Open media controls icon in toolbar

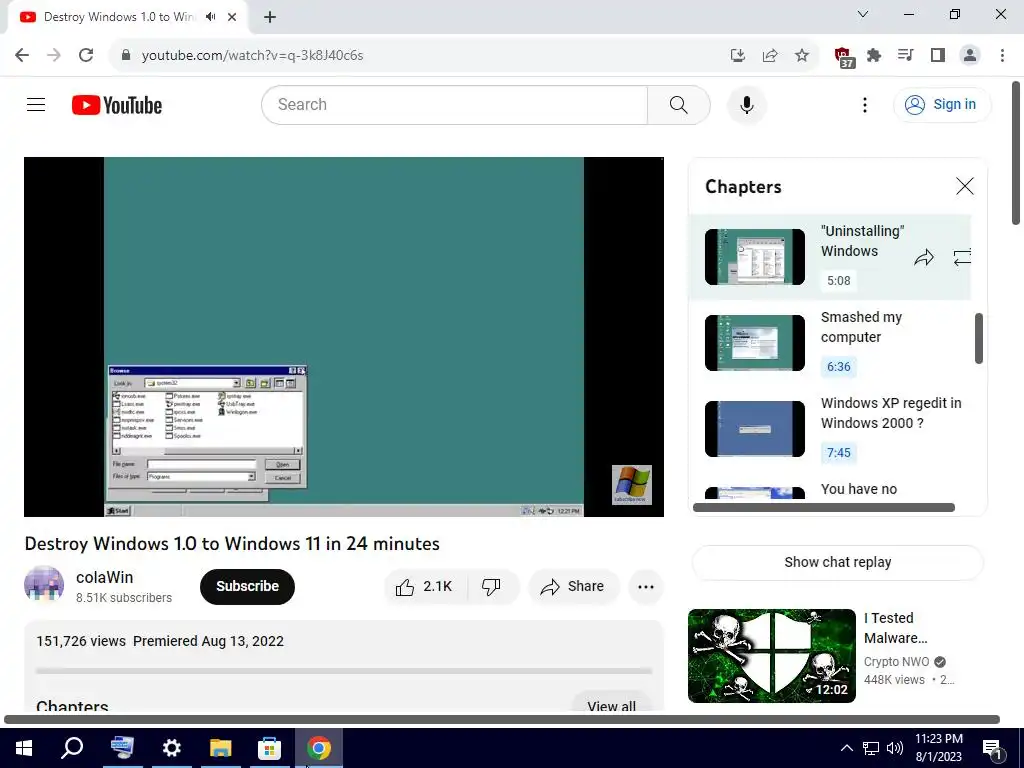pos(906,55)
